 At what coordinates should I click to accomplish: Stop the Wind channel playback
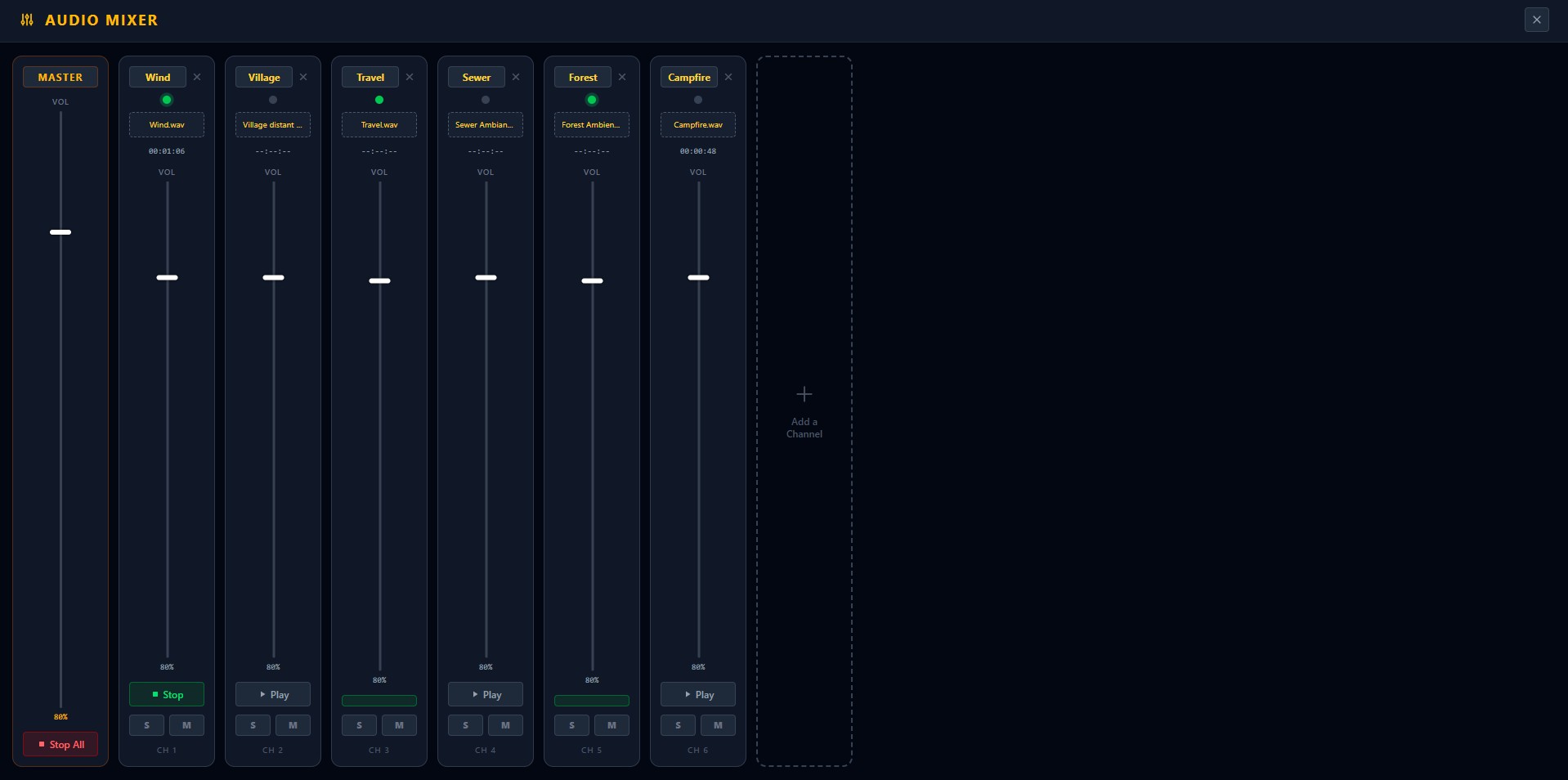(x=167, y=694)
